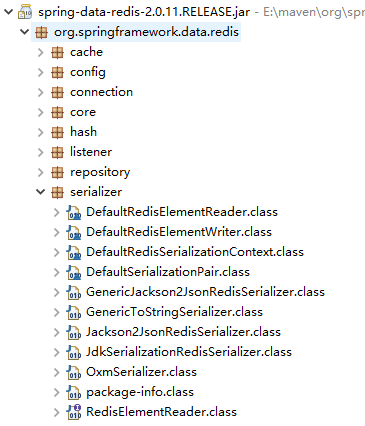The height and width of the screenshot is (426, 365).
Task: Click the spring-data-redis jar file icon
Action: point(25,12)
